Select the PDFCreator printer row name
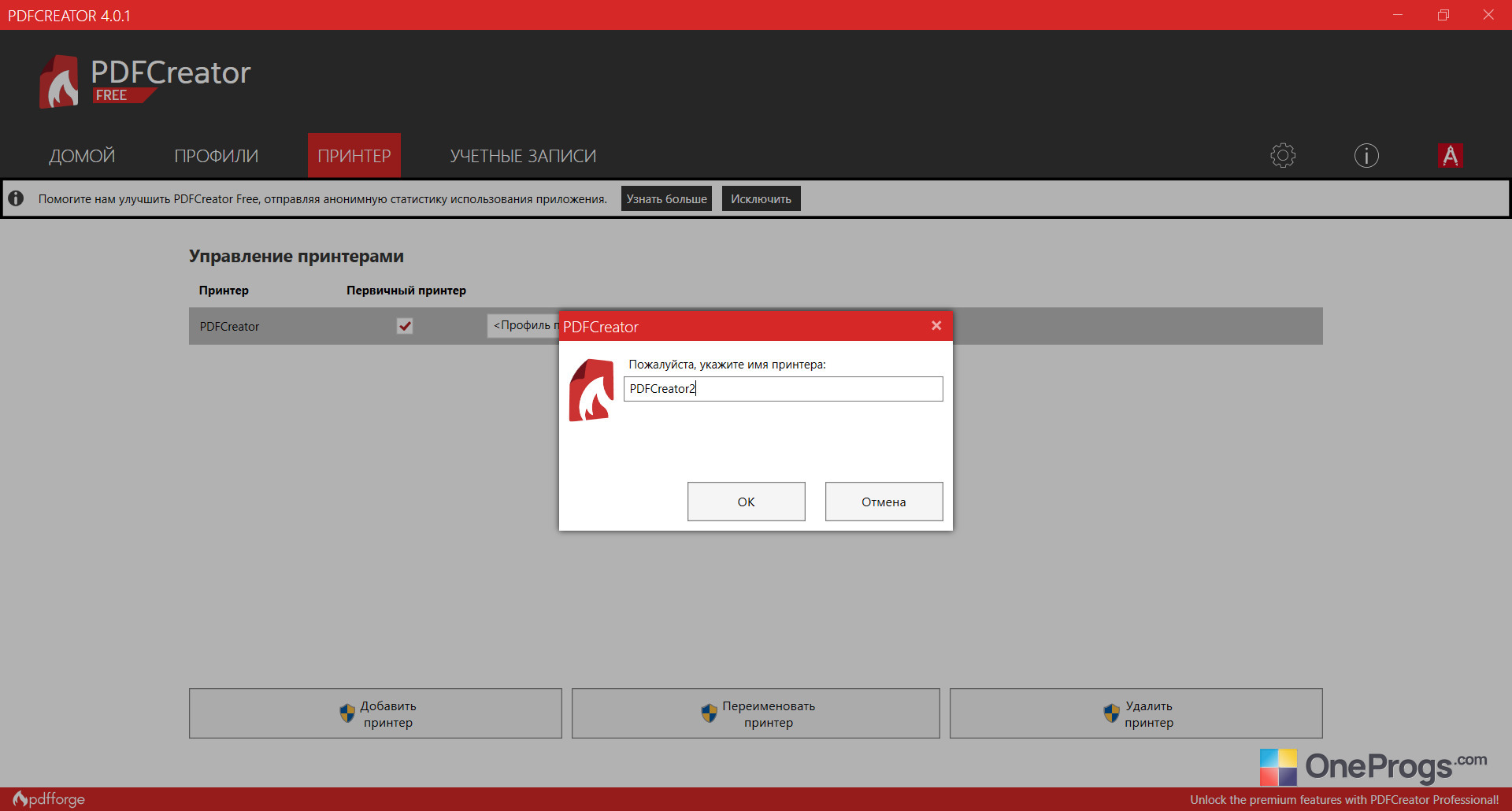 point(229,326)
